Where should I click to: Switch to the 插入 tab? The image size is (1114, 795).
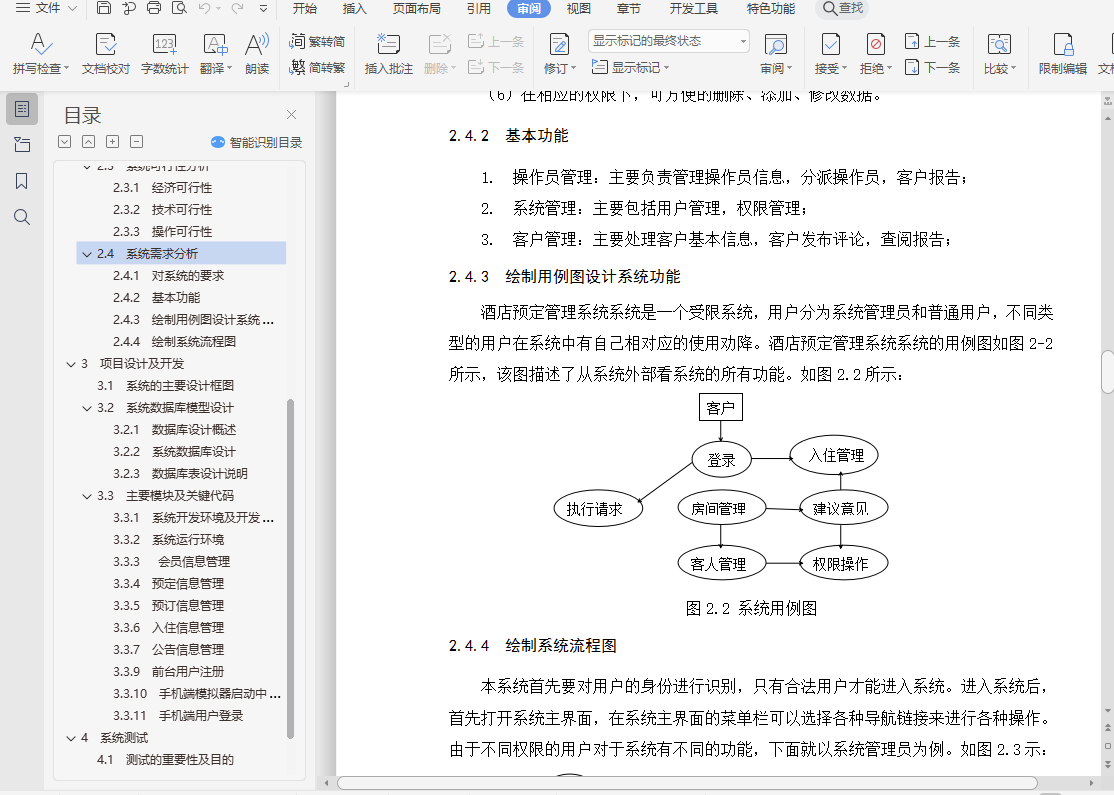click(x=355, y=9)
